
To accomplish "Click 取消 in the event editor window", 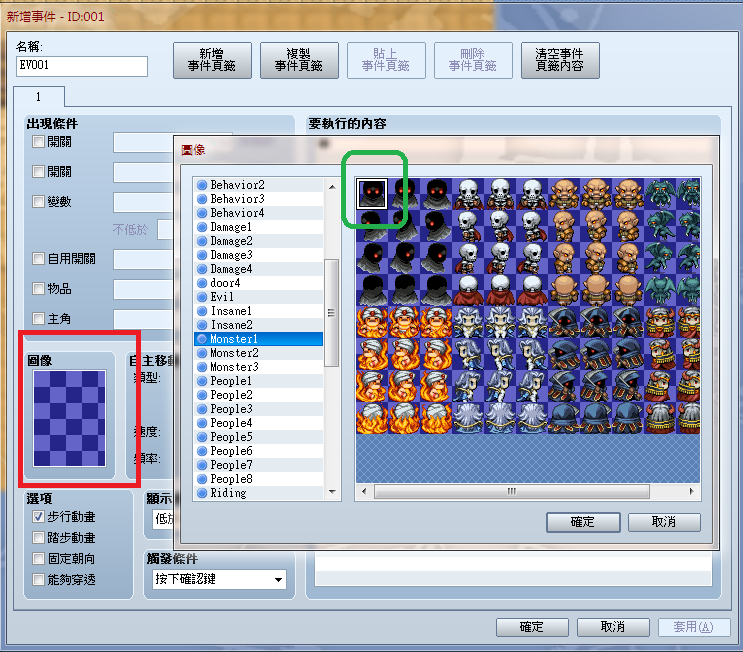I will coord(613,627).
